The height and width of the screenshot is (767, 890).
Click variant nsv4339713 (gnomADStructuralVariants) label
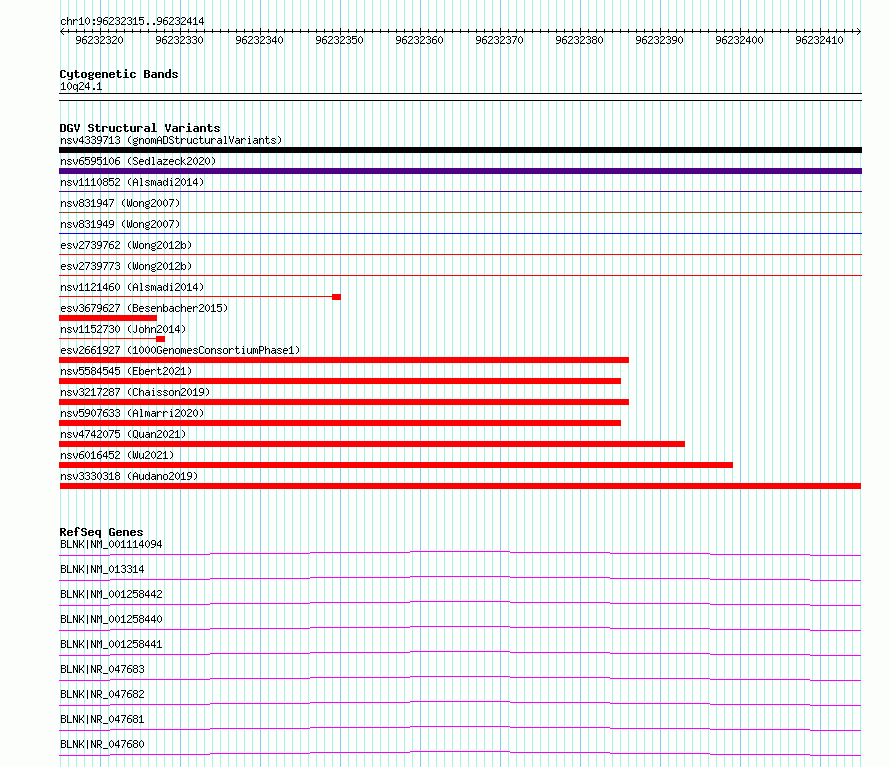[x=171, y=140]
